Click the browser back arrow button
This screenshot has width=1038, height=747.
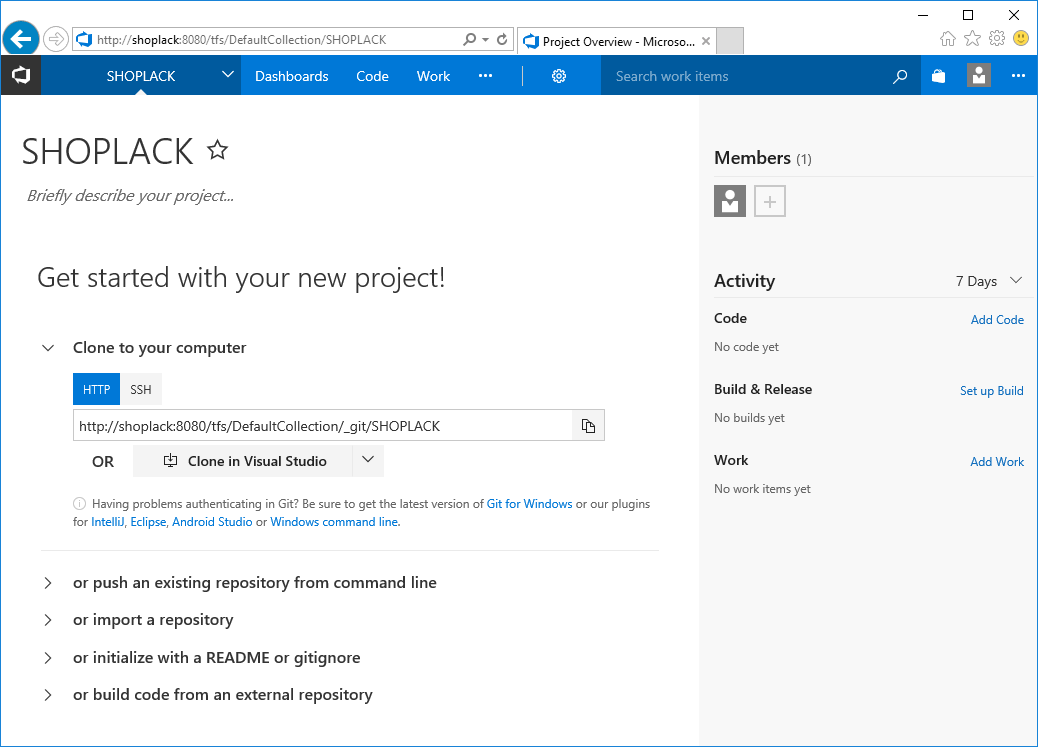(x=21, y=39)
